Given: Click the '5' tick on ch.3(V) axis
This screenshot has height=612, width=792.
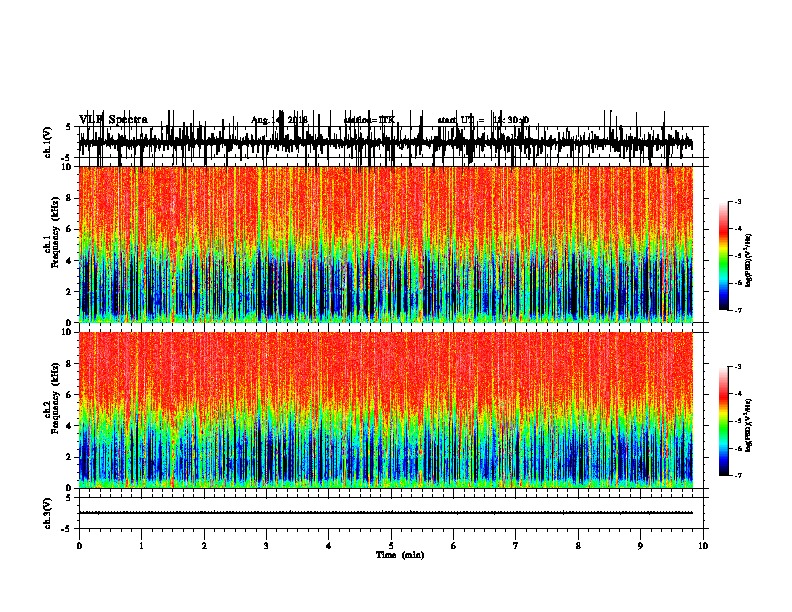Looking at the screenshot, I should [68, 498].
